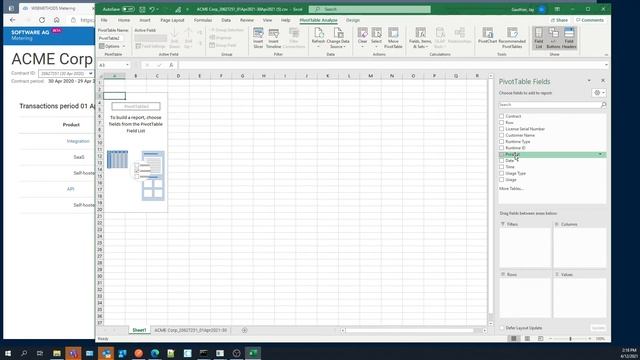Check the License Serial Number field

pos(502,129)
